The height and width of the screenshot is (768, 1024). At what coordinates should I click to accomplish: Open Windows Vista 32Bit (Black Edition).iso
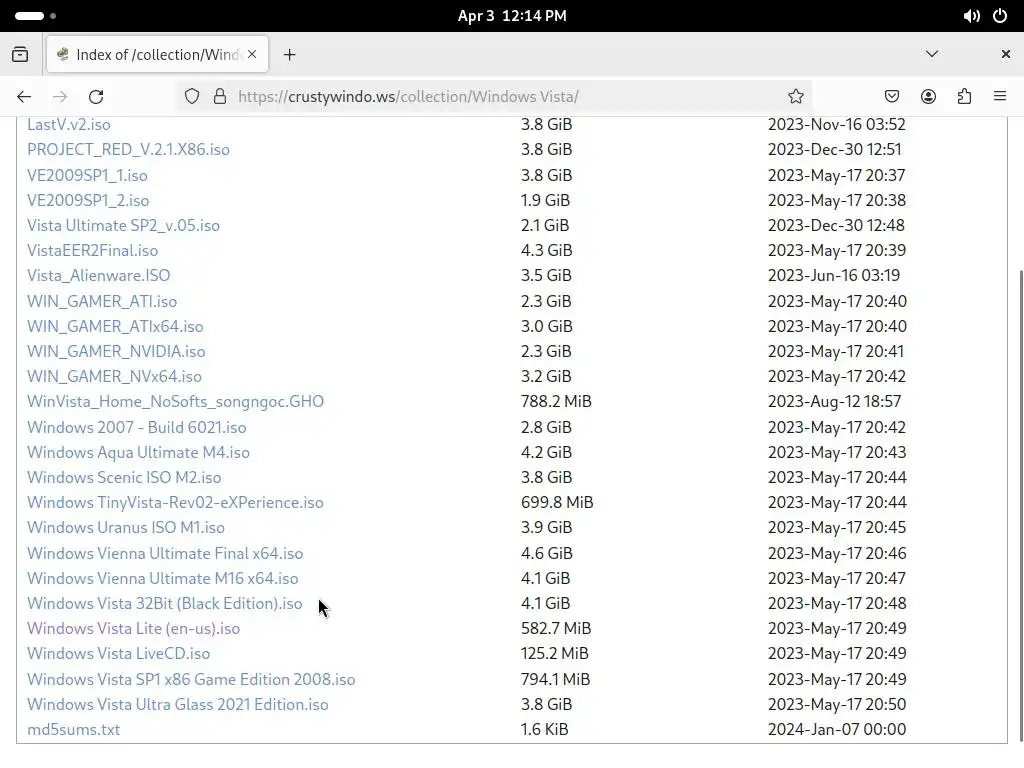pos(165,603)
